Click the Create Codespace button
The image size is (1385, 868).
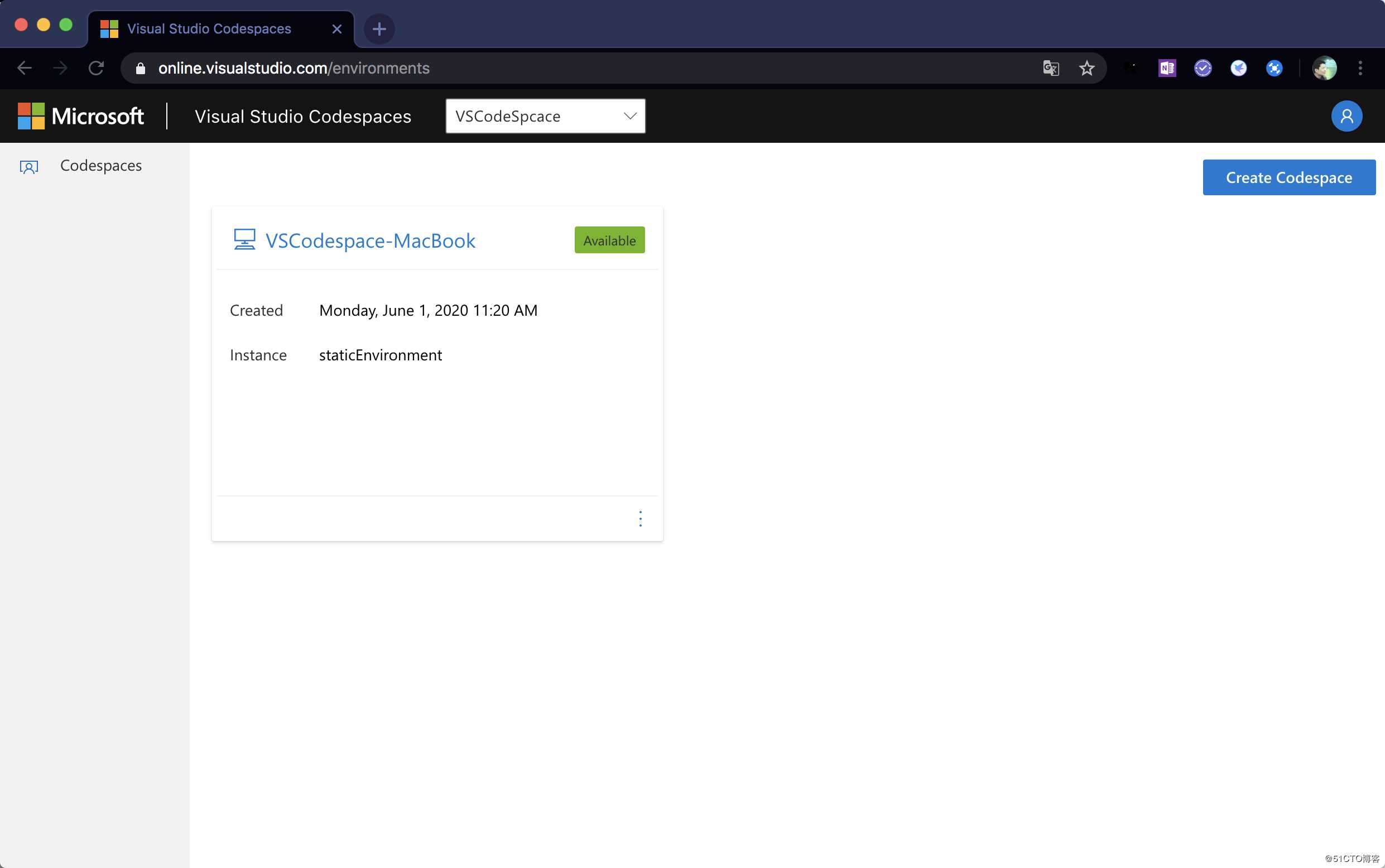pos(1289,177)
